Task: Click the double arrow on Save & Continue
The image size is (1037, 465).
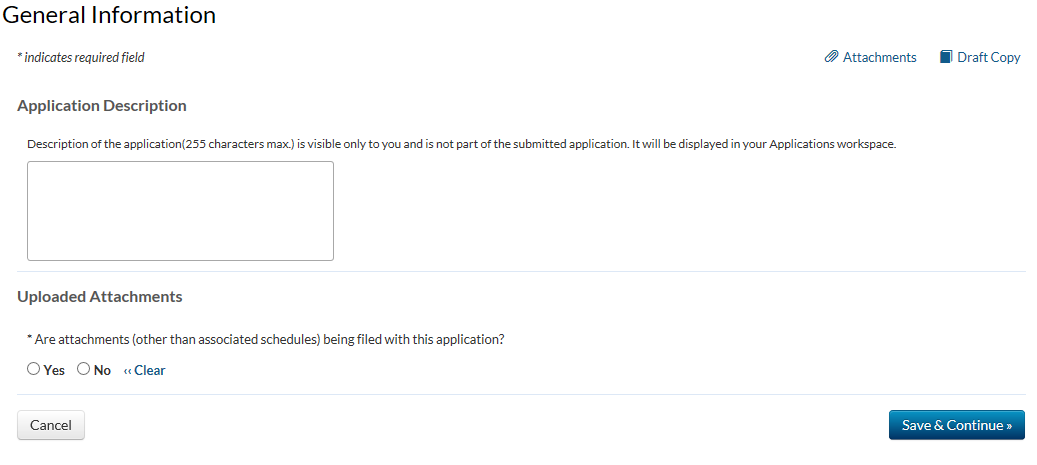Action: point(1008,425)
